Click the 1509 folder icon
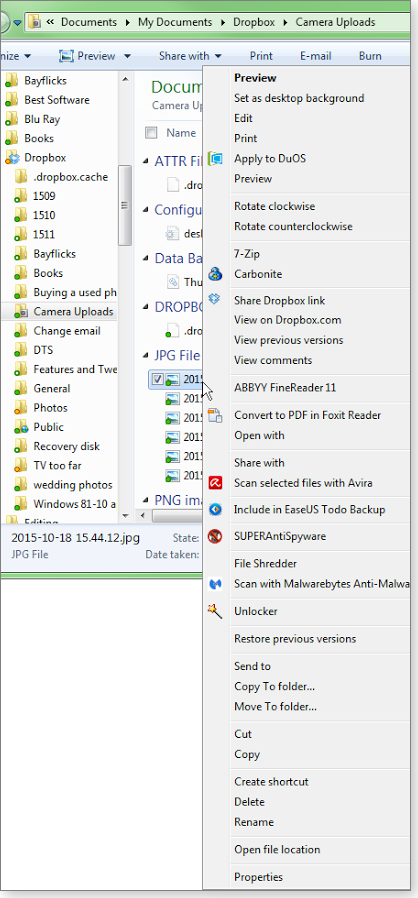This screenshot has width=418, height=898. pos(21,196)
